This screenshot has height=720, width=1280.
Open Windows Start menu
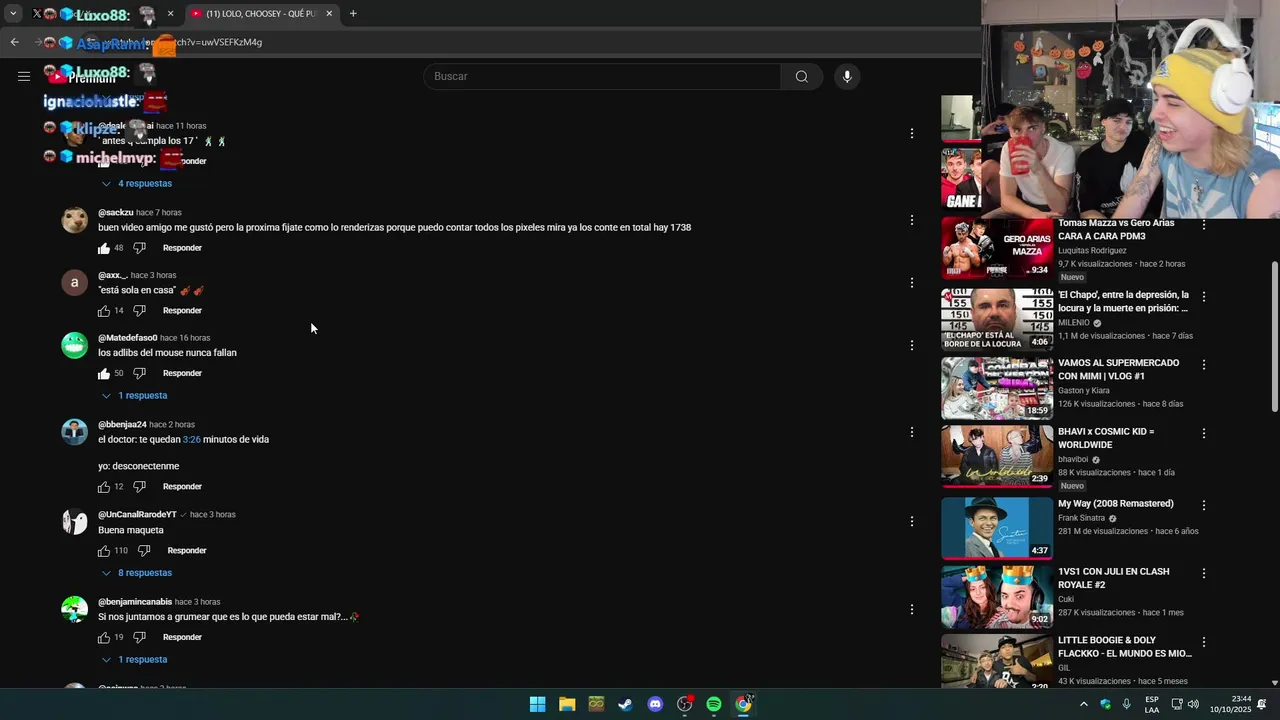coord(537,704)
